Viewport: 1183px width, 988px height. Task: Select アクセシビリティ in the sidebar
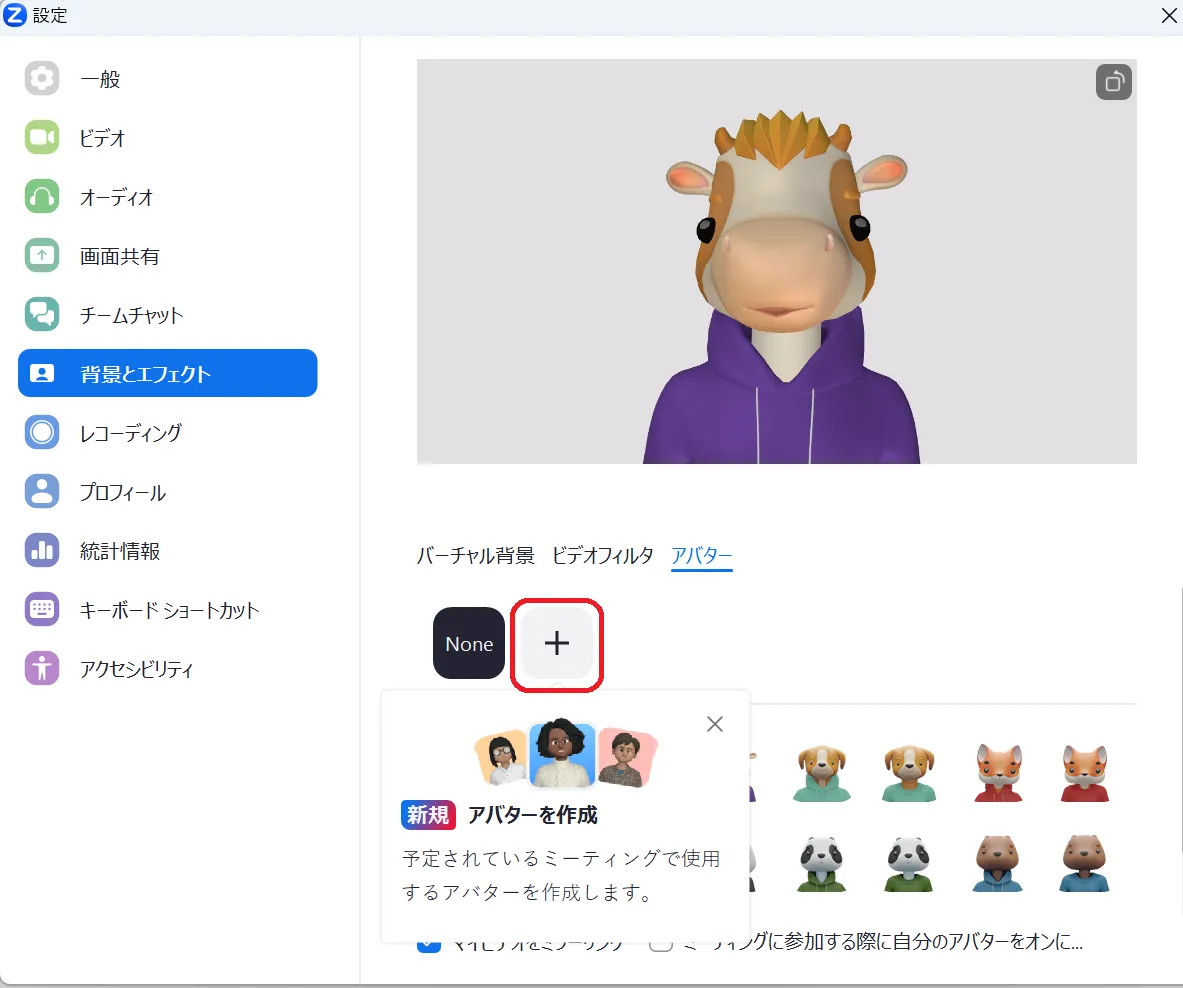click(x=136, y=669)
